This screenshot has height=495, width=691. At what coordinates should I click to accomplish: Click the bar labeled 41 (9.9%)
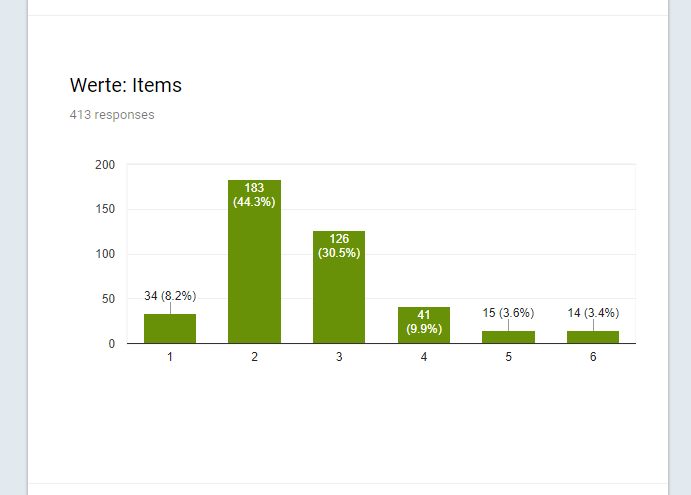coord(424,325)
